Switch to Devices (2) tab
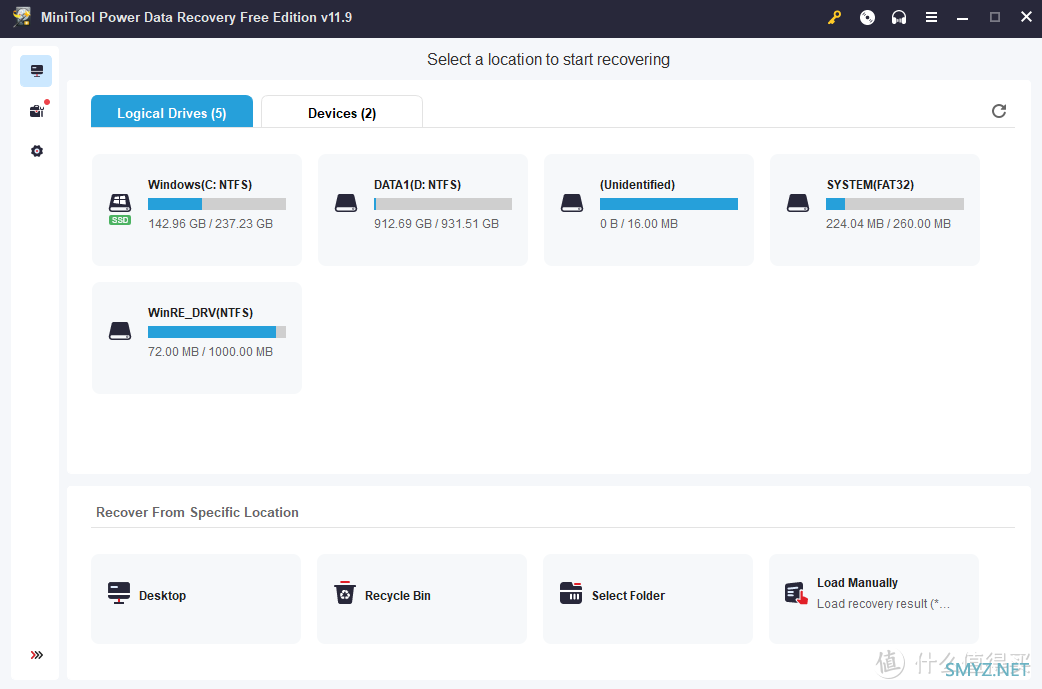The image size is (1042, 689). [342, 112]
